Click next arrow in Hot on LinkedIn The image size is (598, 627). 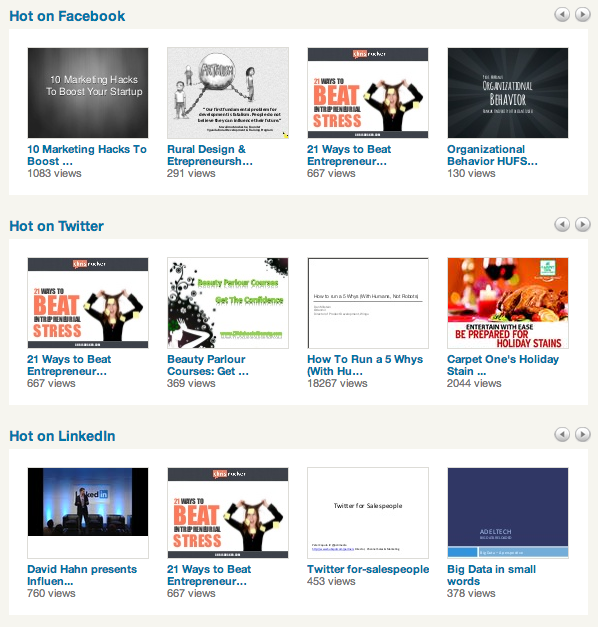(x=583, y=434)
